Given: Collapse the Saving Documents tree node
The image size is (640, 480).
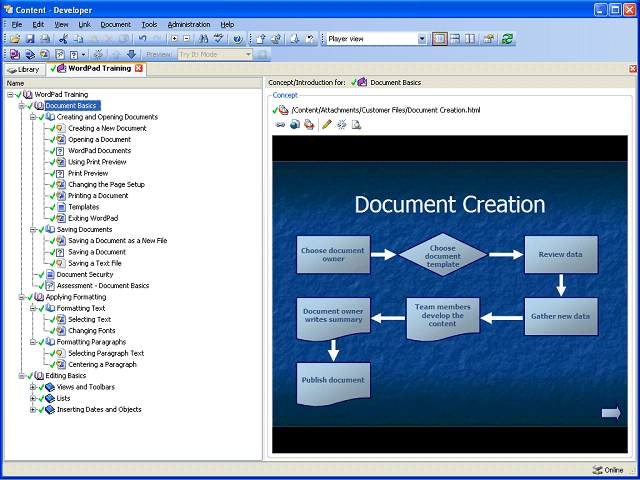Looking at the screenshot, I should coord(33,229).
